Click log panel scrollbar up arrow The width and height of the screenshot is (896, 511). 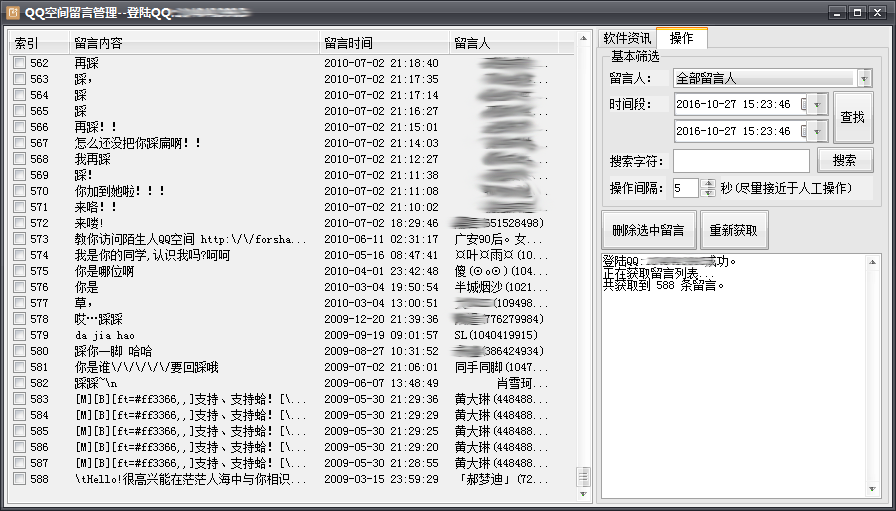point(872,262)
